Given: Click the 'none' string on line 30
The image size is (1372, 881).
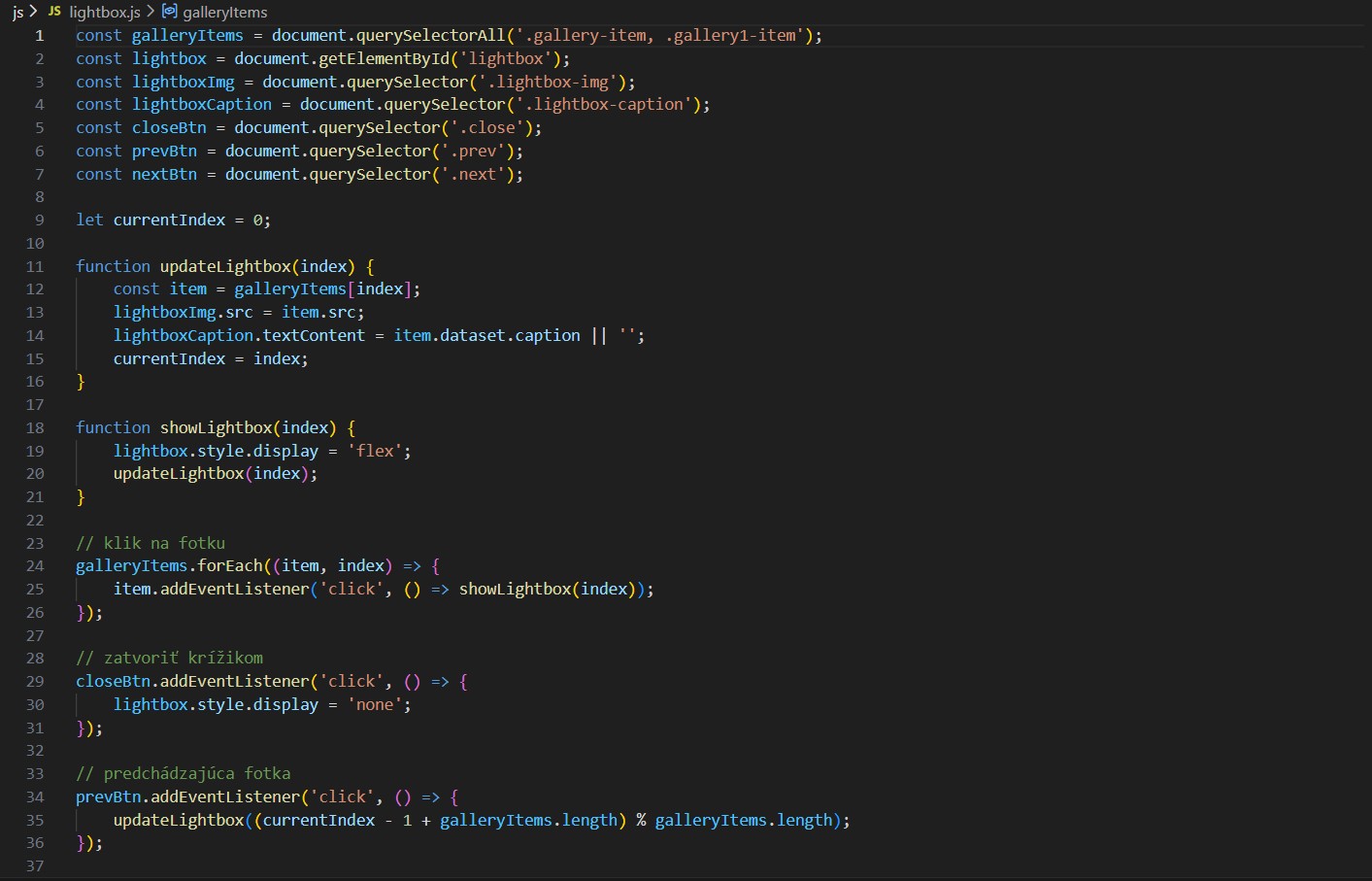Looking at the screenshot, I should [375, 705].
